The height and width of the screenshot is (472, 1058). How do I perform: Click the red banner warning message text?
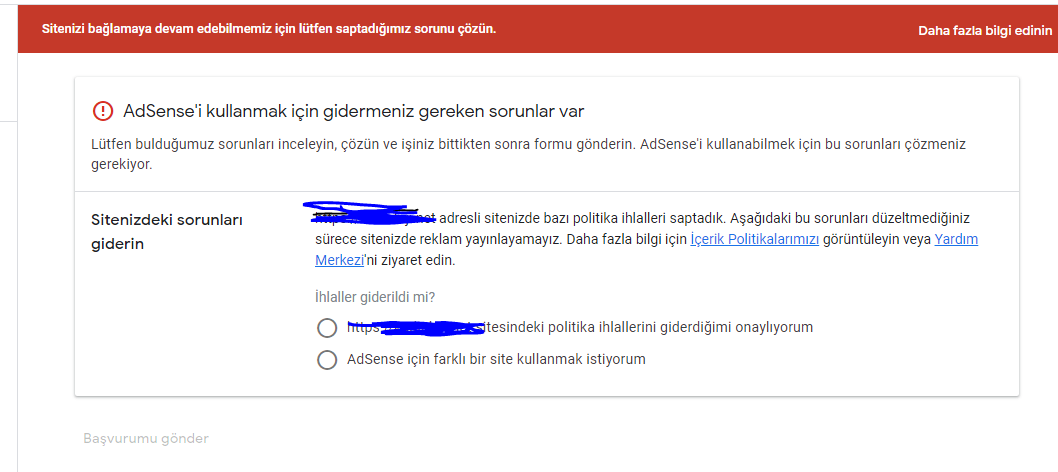click(269, 30)
